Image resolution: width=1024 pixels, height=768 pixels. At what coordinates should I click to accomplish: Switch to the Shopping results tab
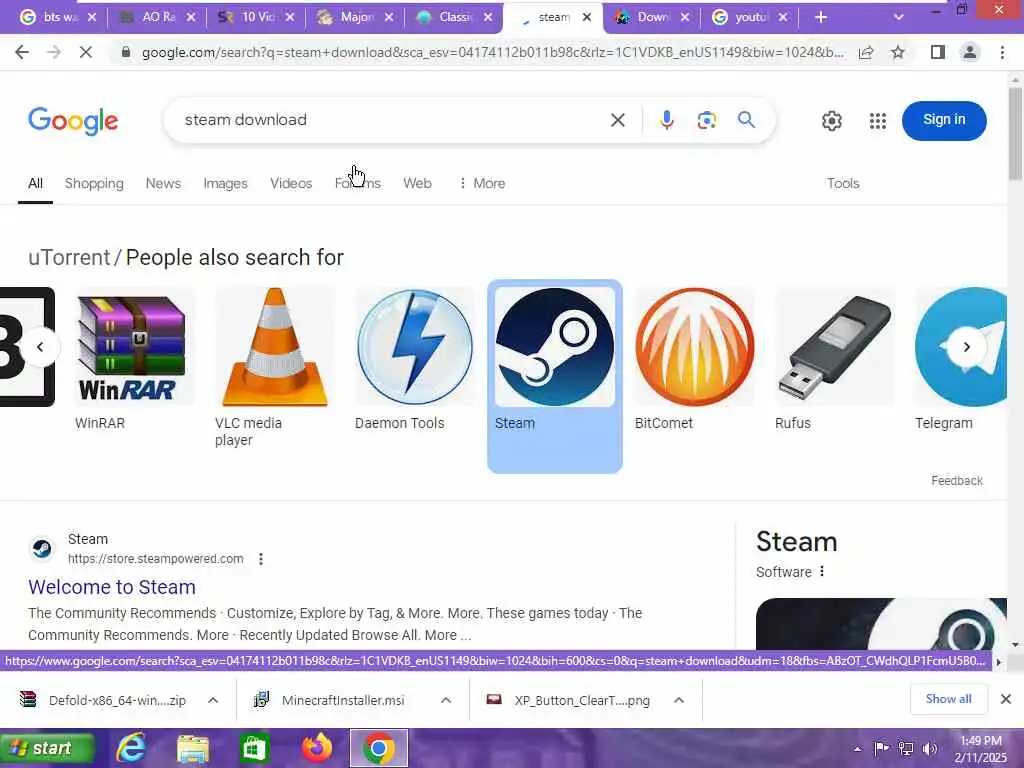pos(94,184)
